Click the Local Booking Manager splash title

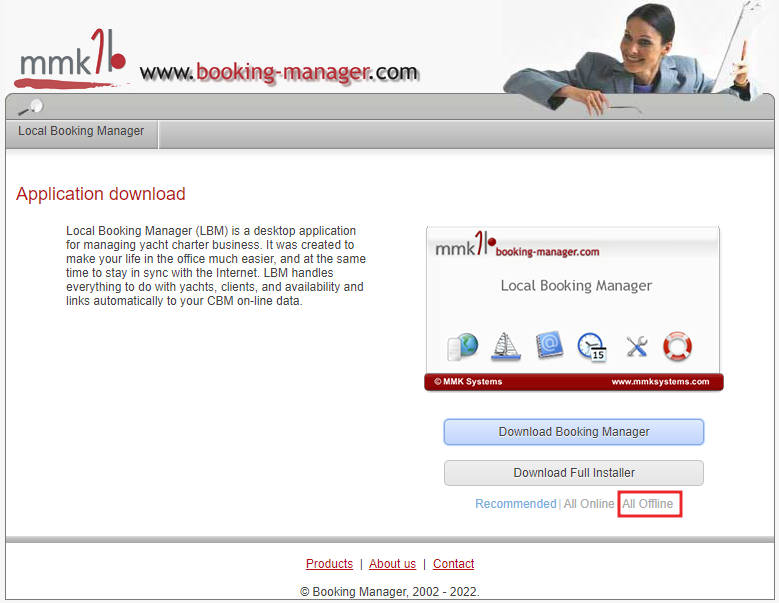coord(576,286)
